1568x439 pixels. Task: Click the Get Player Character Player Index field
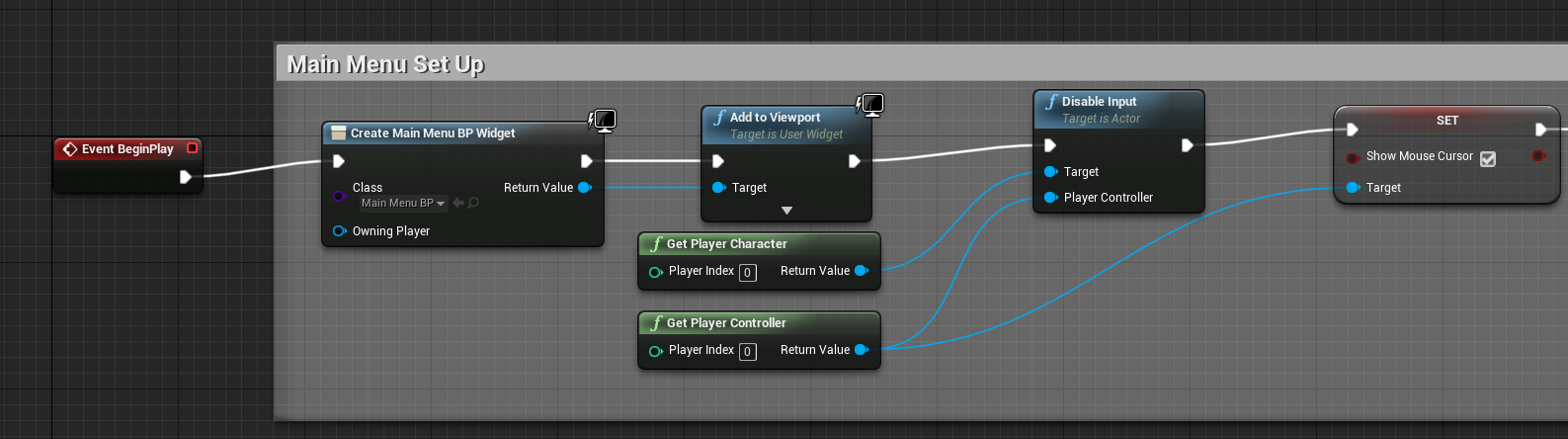pos(748,273)
